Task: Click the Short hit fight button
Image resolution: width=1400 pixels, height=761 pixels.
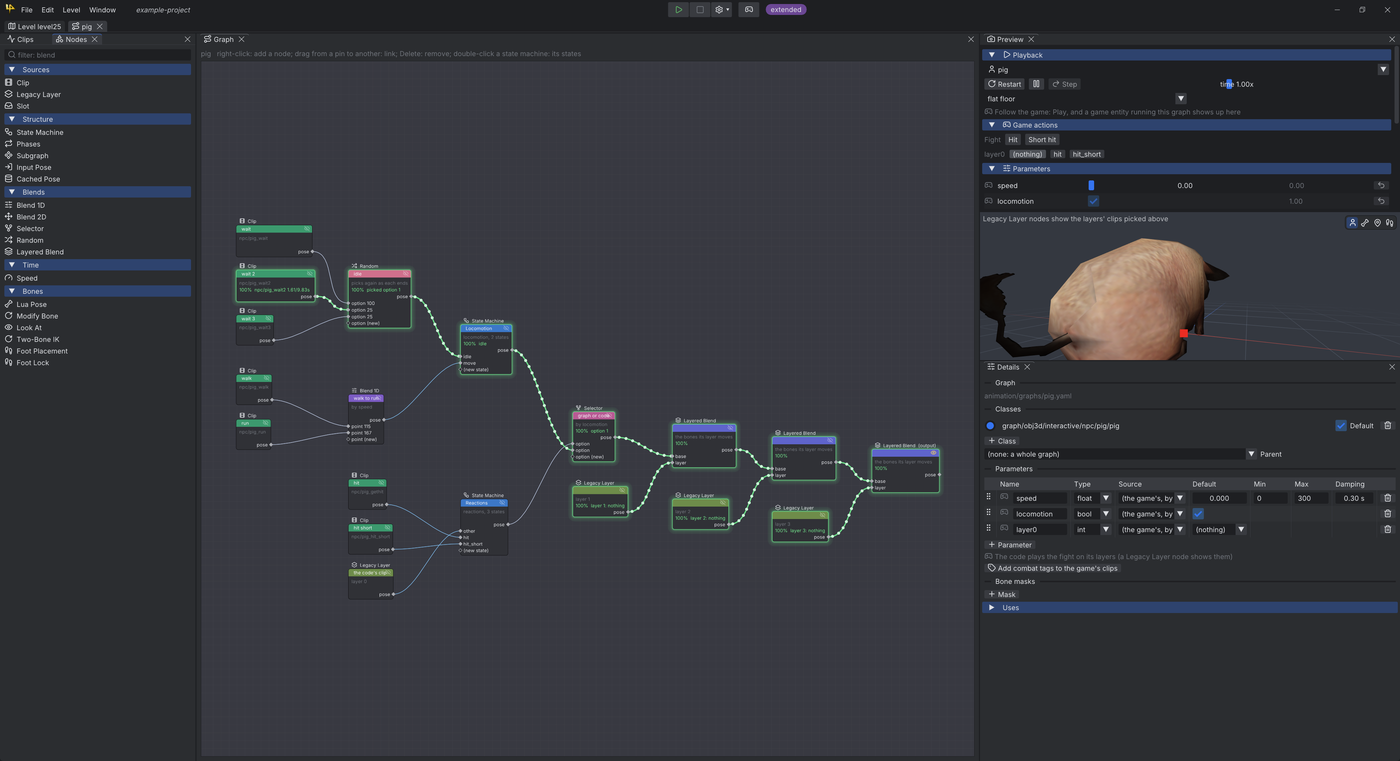Action: pyautogui.click(x=1042, y=140)
